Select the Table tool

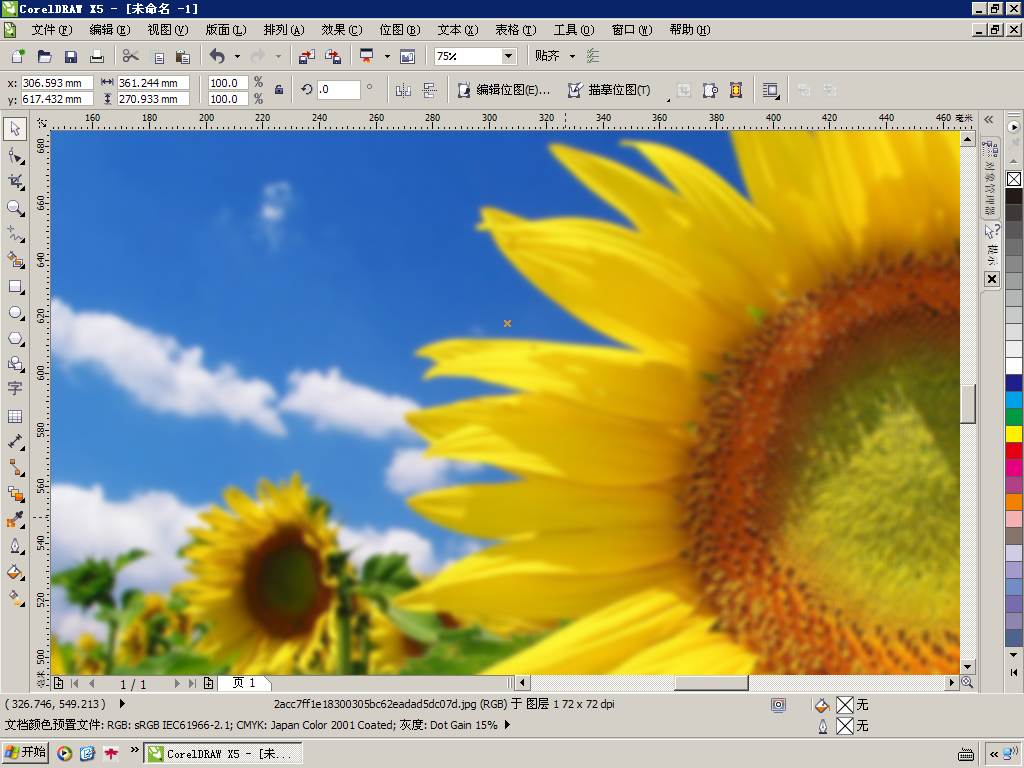[x=15, y=416]
